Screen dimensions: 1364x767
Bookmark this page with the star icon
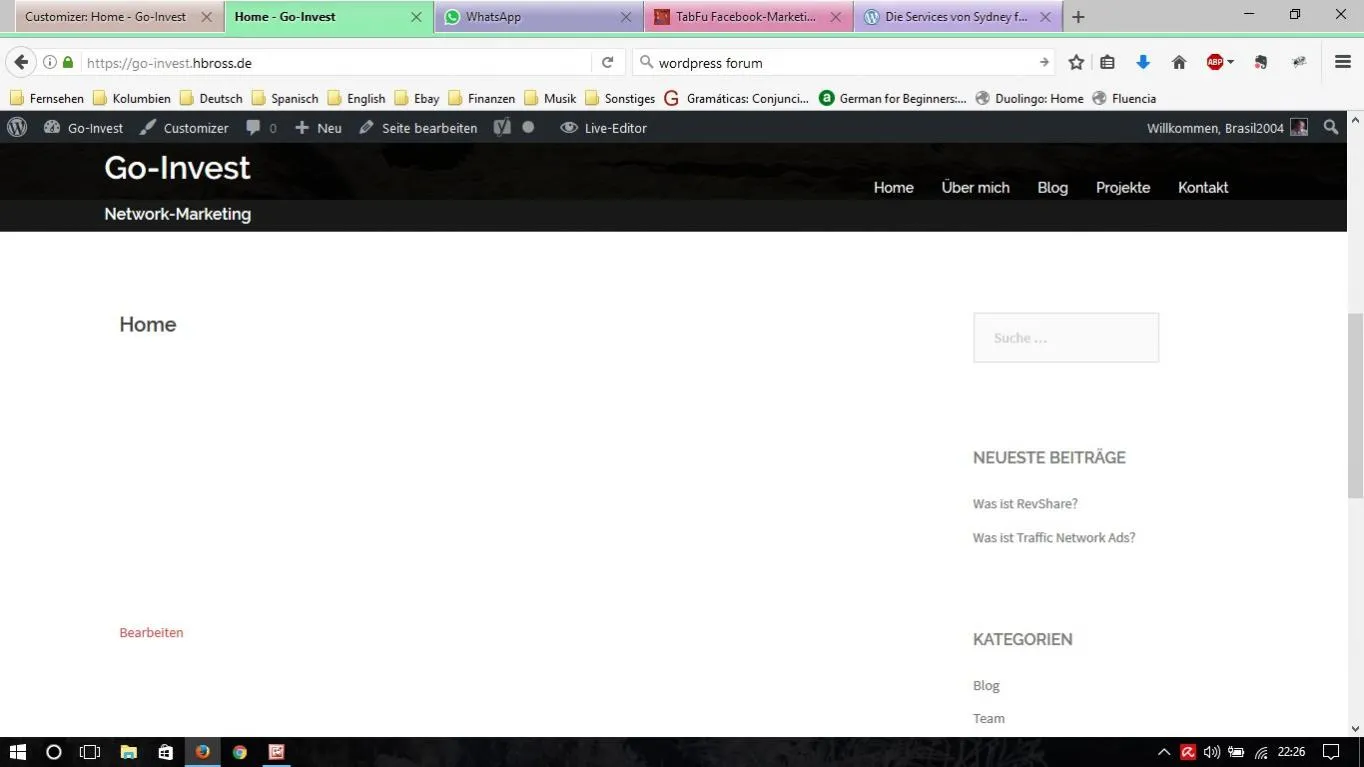pyautogui.click(x=1076, y=62)
